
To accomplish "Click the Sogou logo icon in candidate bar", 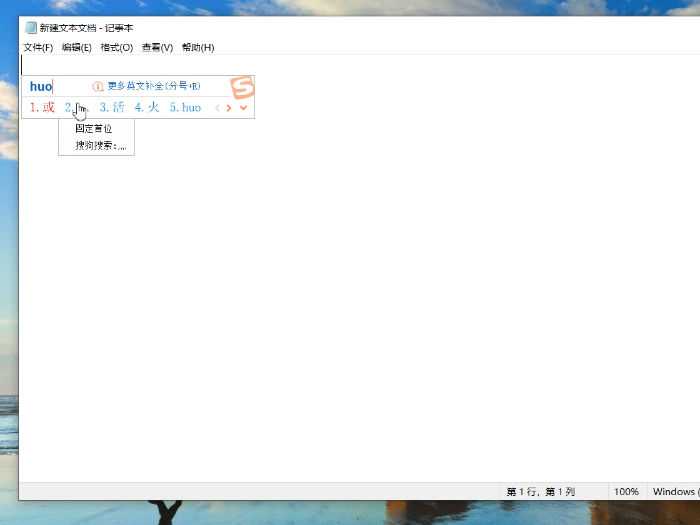I will (242, 87).
